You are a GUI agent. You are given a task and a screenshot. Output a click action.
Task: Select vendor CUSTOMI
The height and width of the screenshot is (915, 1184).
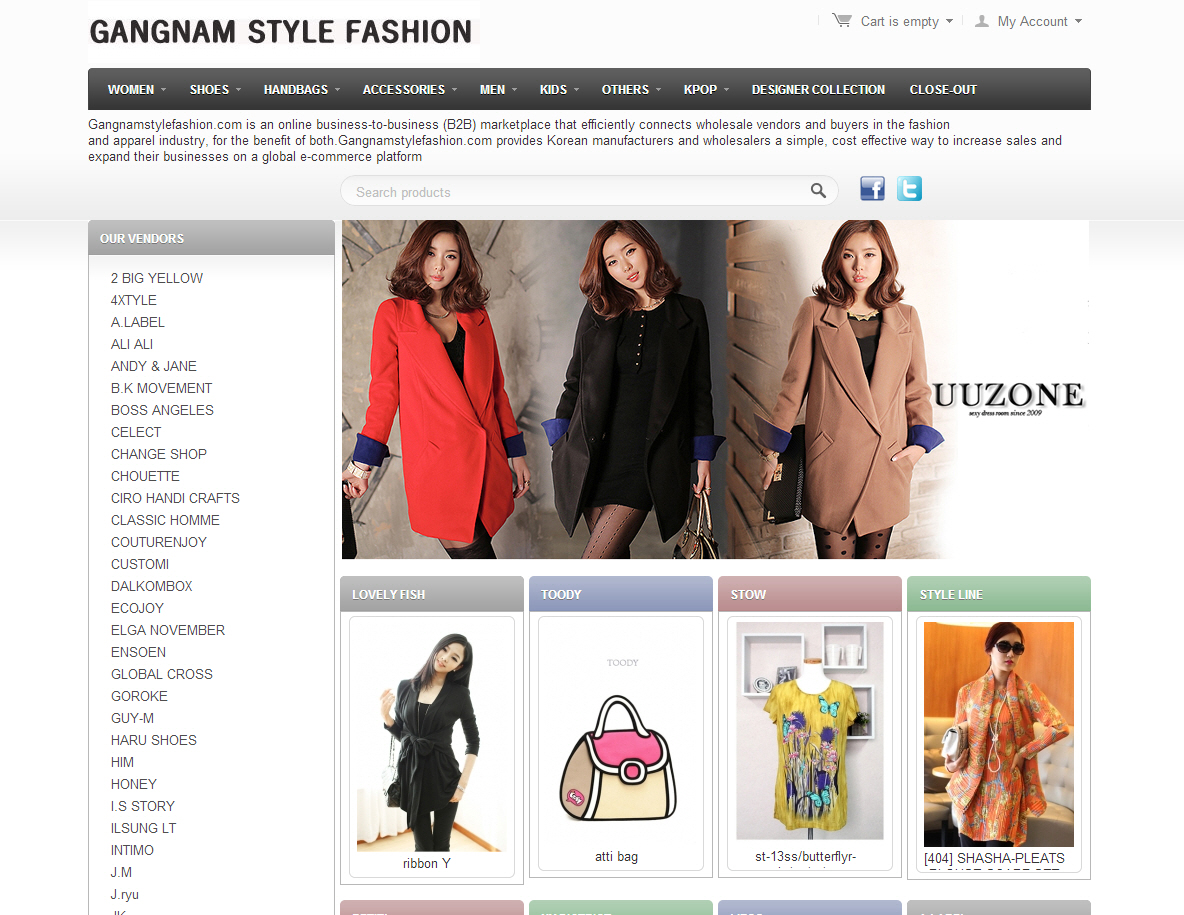coord(140,564)
